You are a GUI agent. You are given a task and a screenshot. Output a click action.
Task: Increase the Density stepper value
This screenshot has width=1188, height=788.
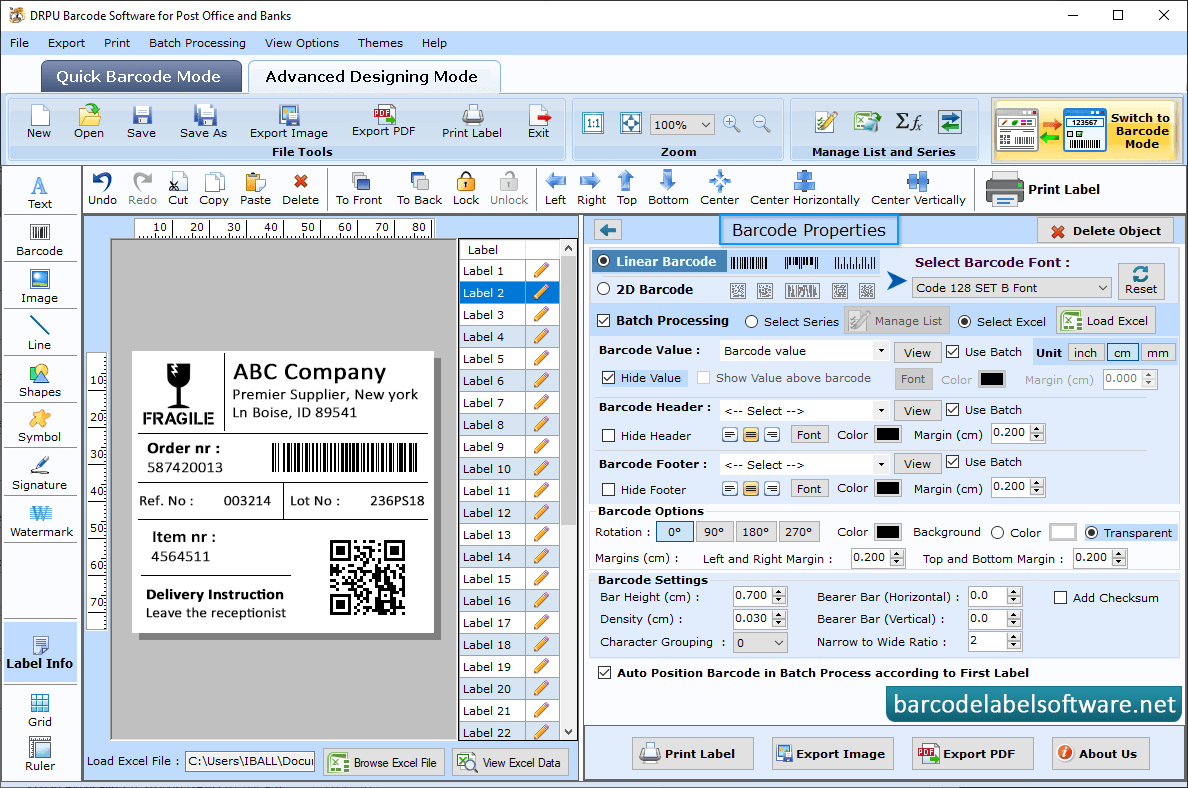point(779,614)
